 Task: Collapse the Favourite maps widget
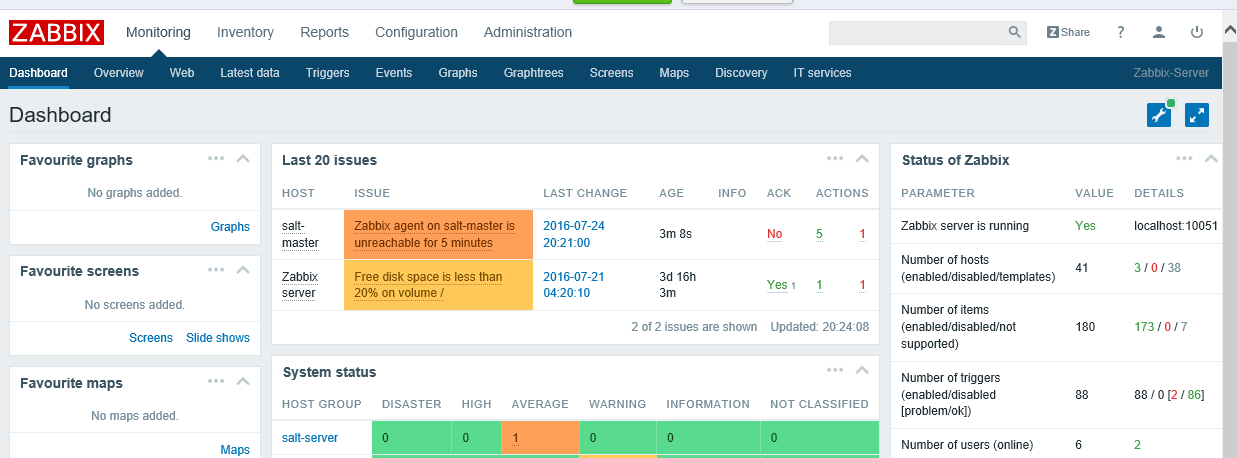pos(243,381)
